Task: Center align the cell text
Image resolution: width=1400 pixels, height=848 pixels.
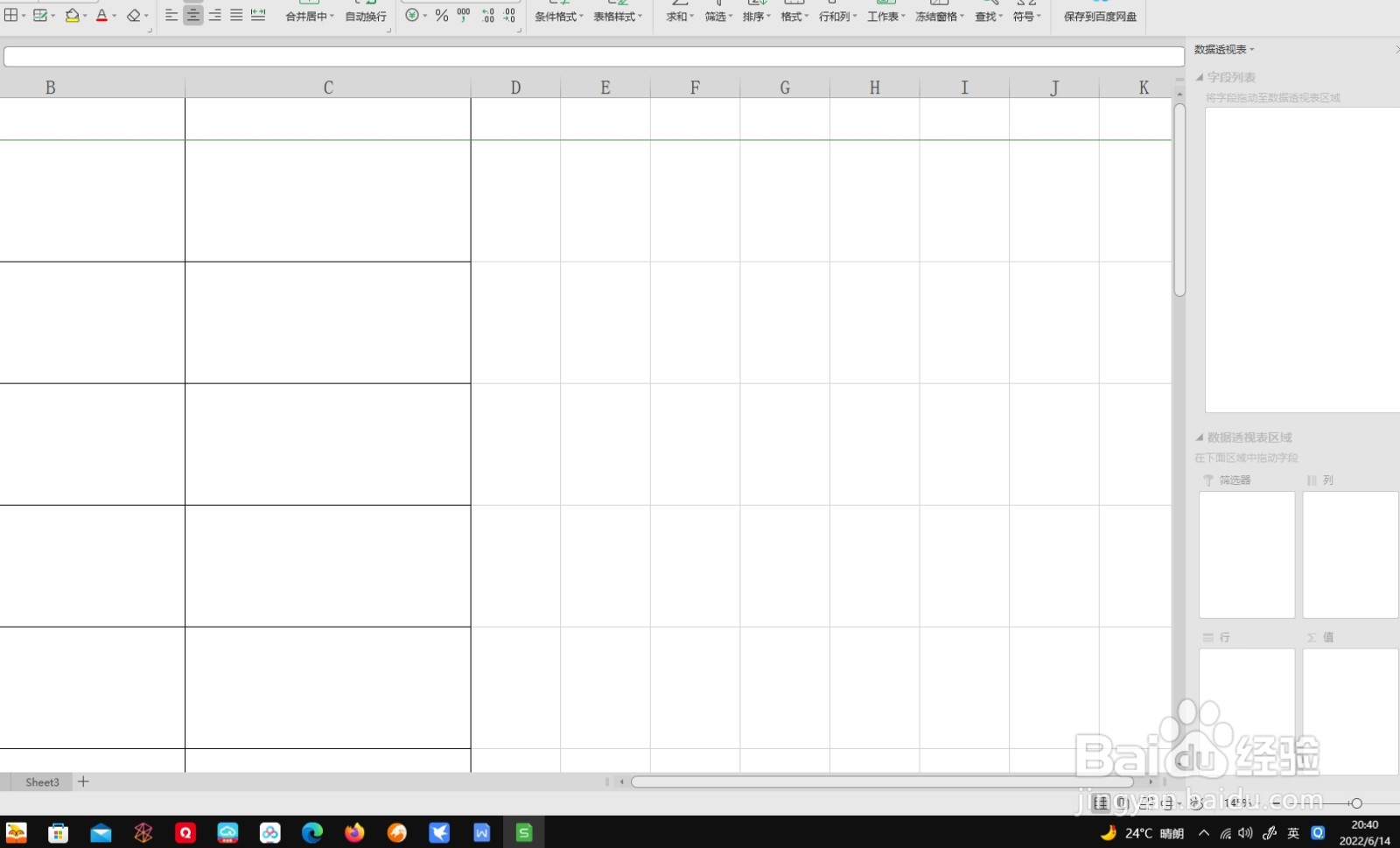Action: pos(193,15)
